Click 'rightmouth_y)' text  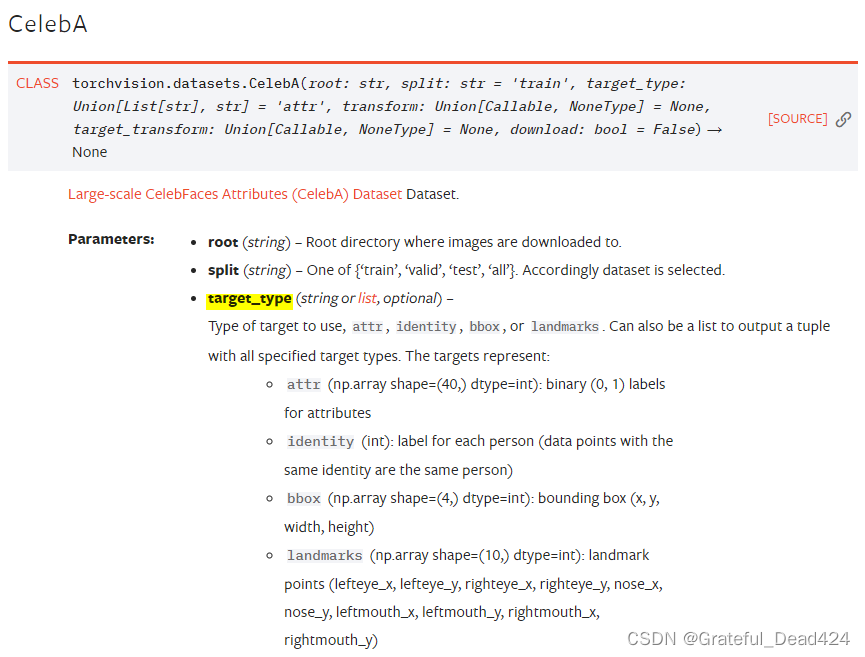pos(331,640)
